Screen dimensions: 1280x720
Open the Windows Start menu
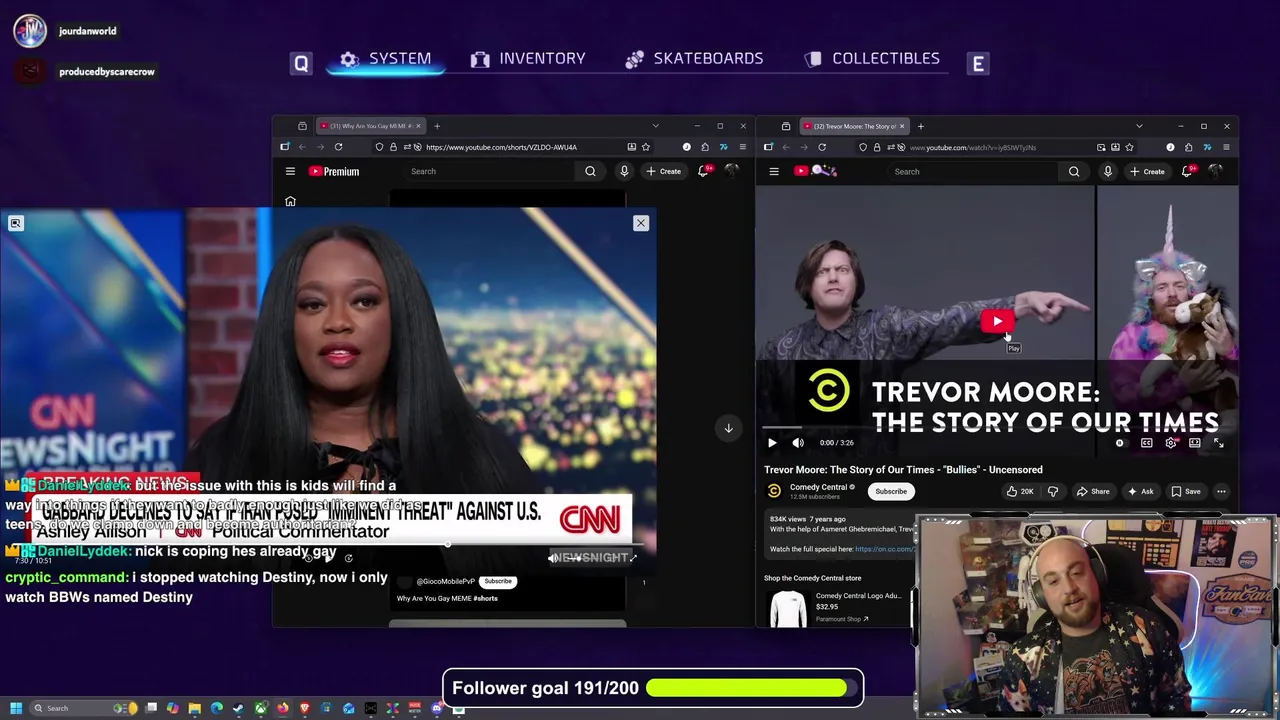[x=15, y=708]
